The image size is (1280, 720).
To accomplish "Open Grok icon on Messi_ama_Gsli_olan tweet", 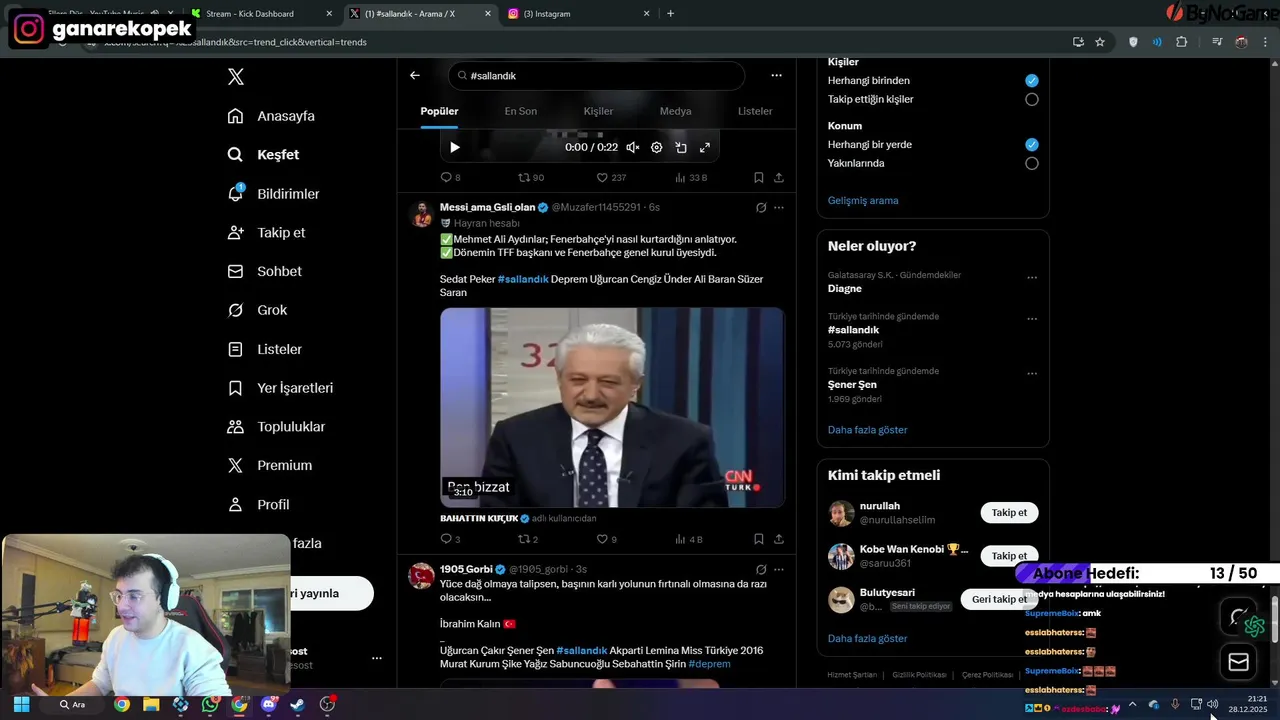I will (x=760, y=207).
